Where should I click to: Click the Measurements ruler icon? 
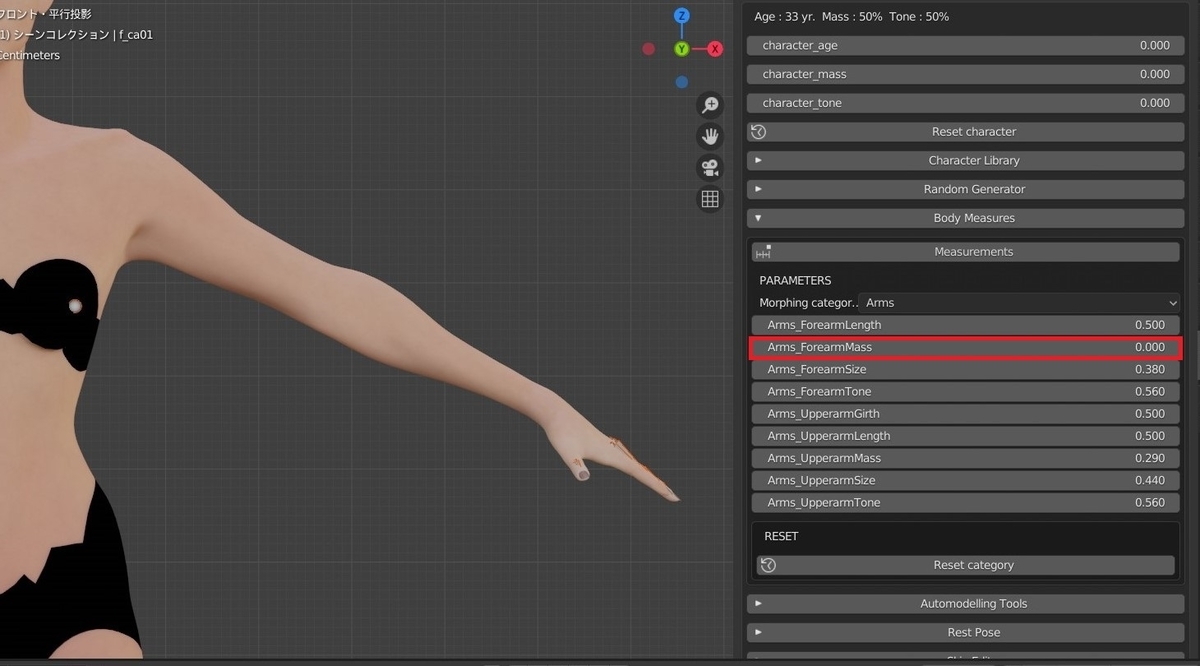(x=764, y=252)
